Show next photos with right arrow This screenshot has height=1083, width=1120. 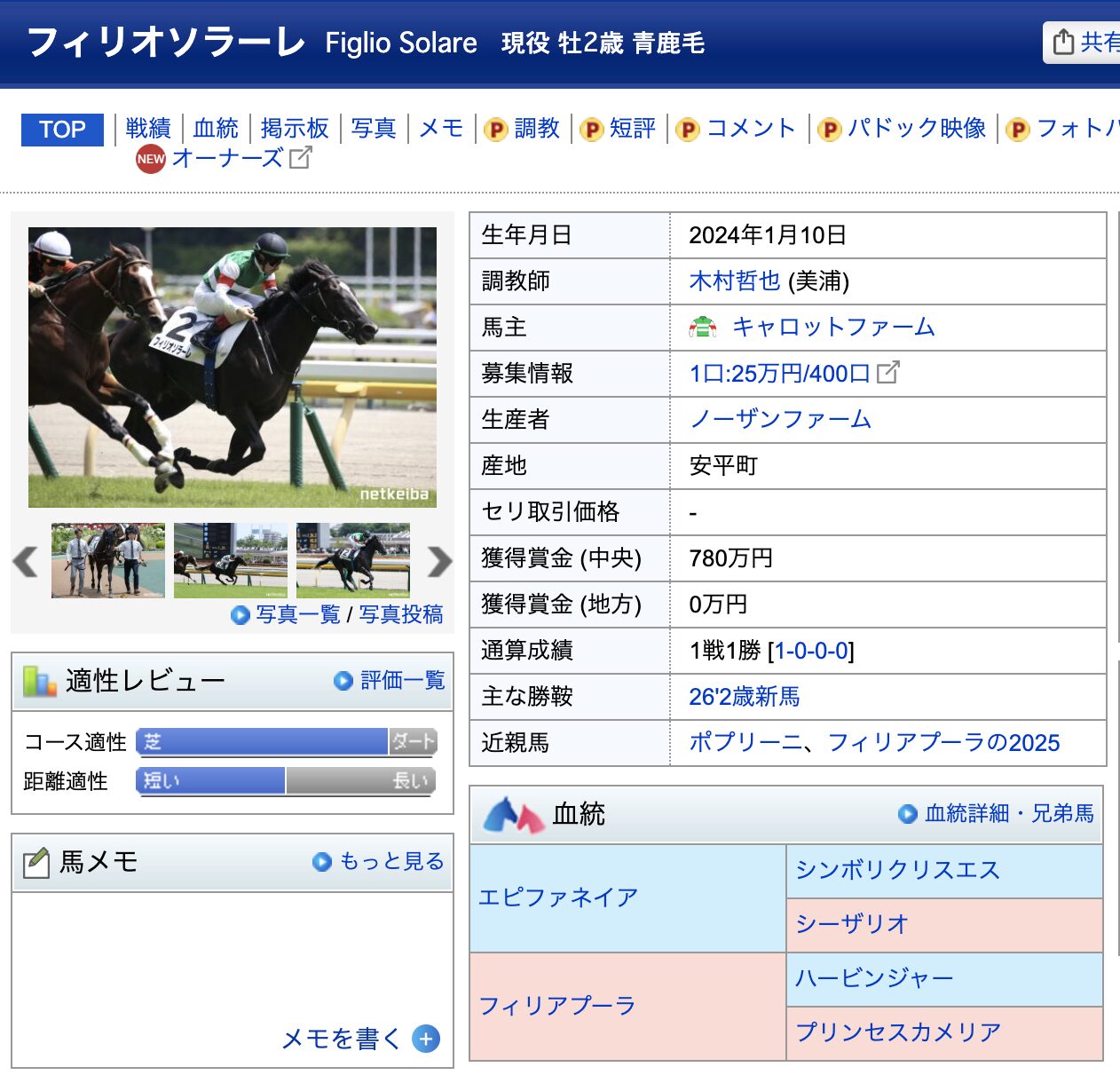pos(439,561)
